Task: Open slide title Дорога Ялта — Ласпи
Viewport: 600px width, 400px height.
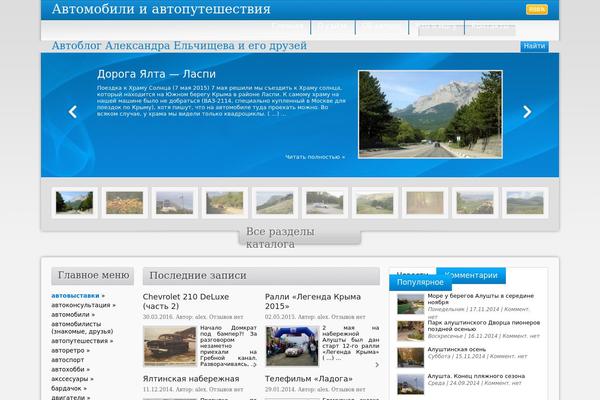Action: pyautogui.click(x=156, y=74)
